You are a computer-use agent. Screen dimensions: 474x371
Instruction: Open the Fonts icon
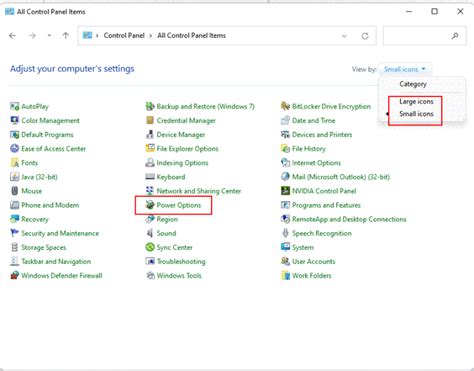tap(14, 163)
